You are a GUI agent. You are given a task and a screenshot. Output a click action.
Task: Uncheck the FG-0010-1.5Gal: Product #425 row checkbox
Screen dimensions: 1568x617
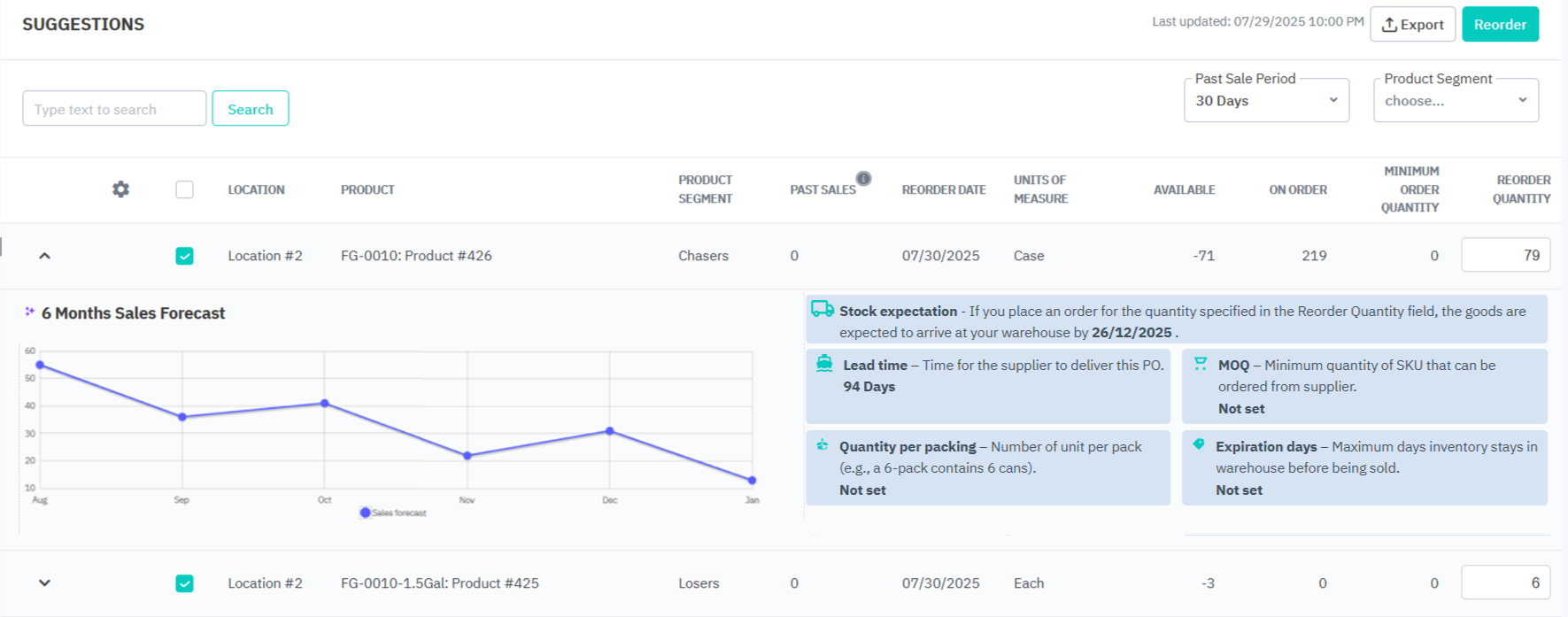184,583
